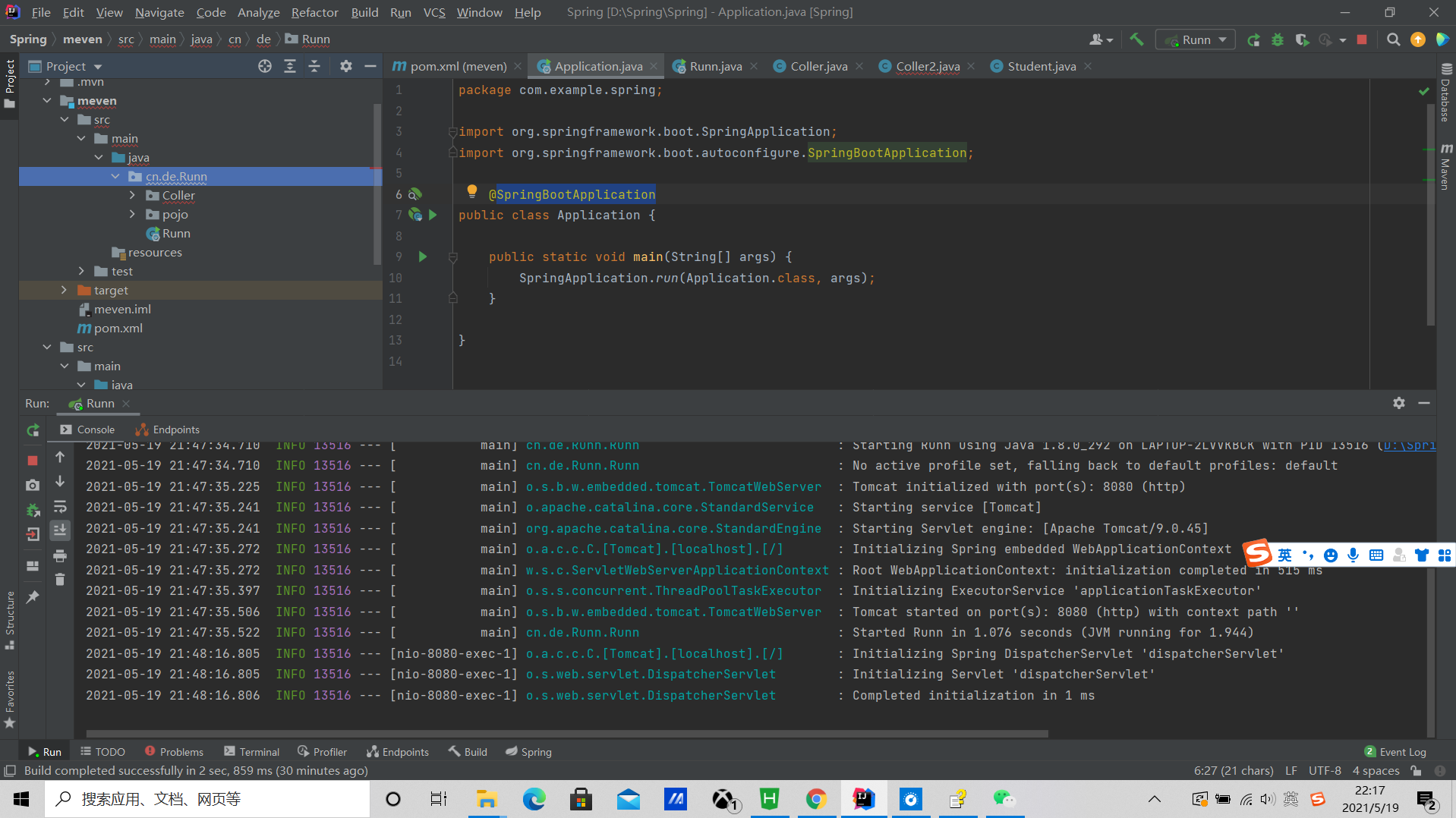1456x818 pixels.
Task: Expand the test folder
Action: [x=82, y=271]
